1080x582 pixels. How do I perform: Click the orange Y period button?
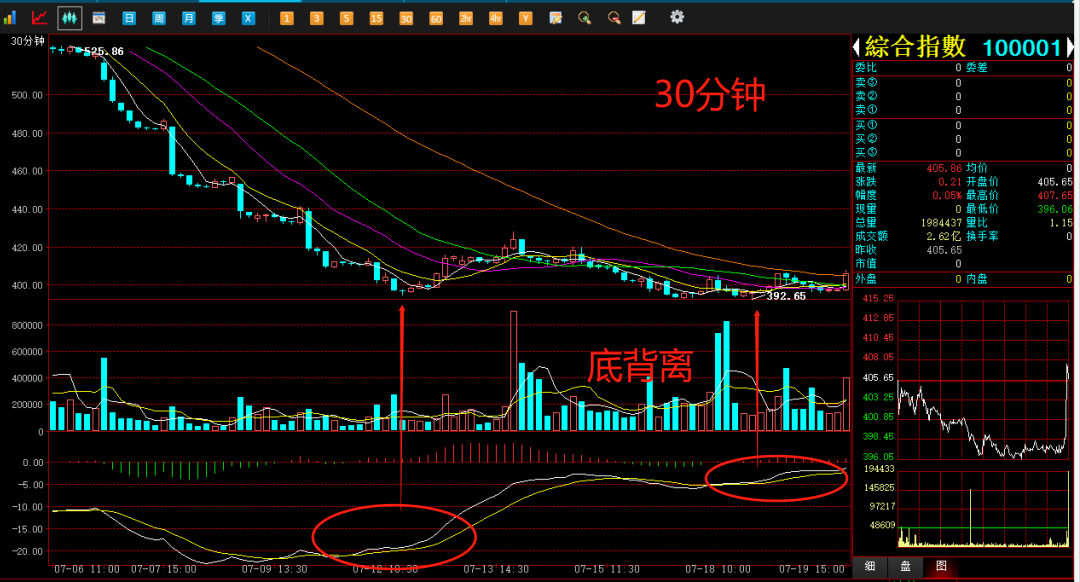[526, 19]
